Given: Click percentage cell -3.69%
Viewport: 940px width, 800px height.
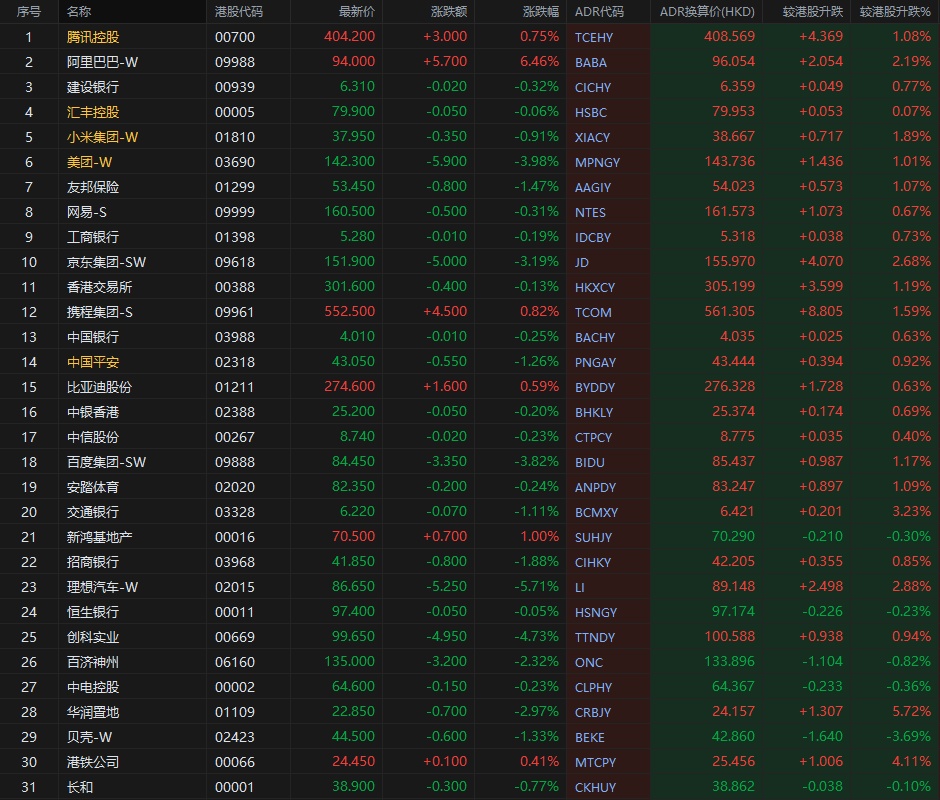Looking at the screenshot, I should pos(909,736).
